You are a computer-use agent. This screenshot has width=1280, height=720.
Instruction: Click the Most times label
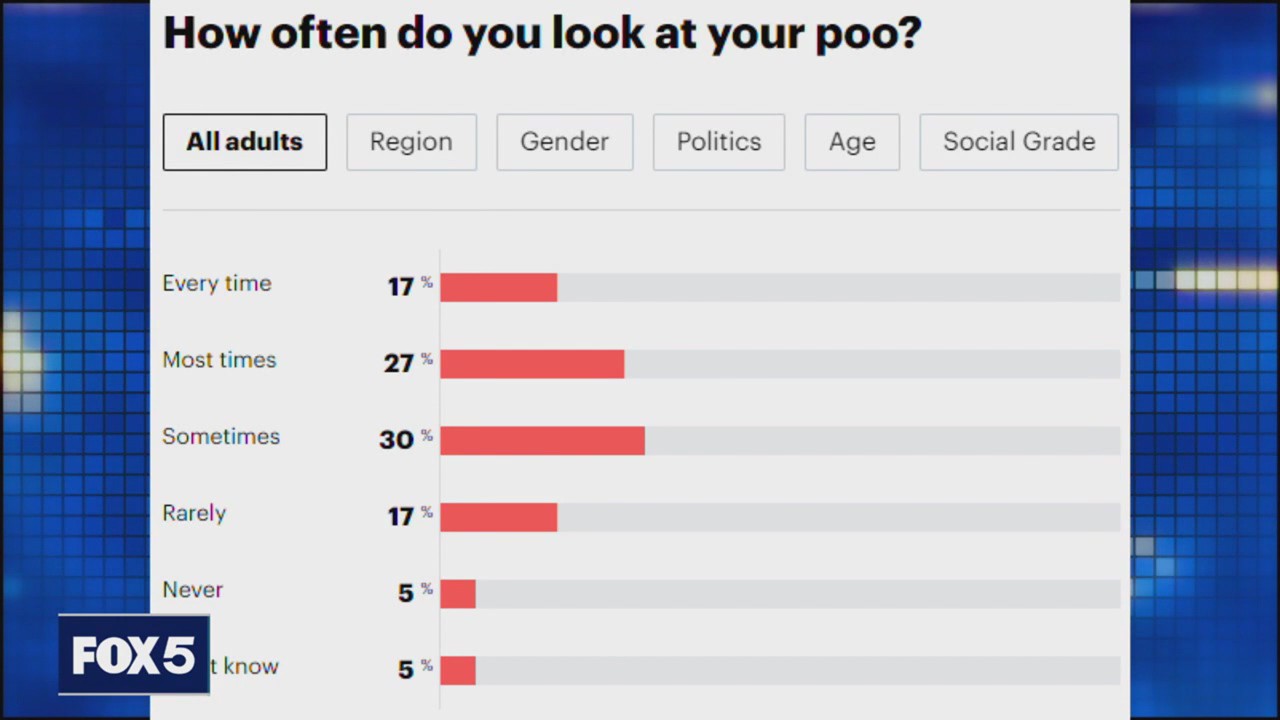pos(219,360)
